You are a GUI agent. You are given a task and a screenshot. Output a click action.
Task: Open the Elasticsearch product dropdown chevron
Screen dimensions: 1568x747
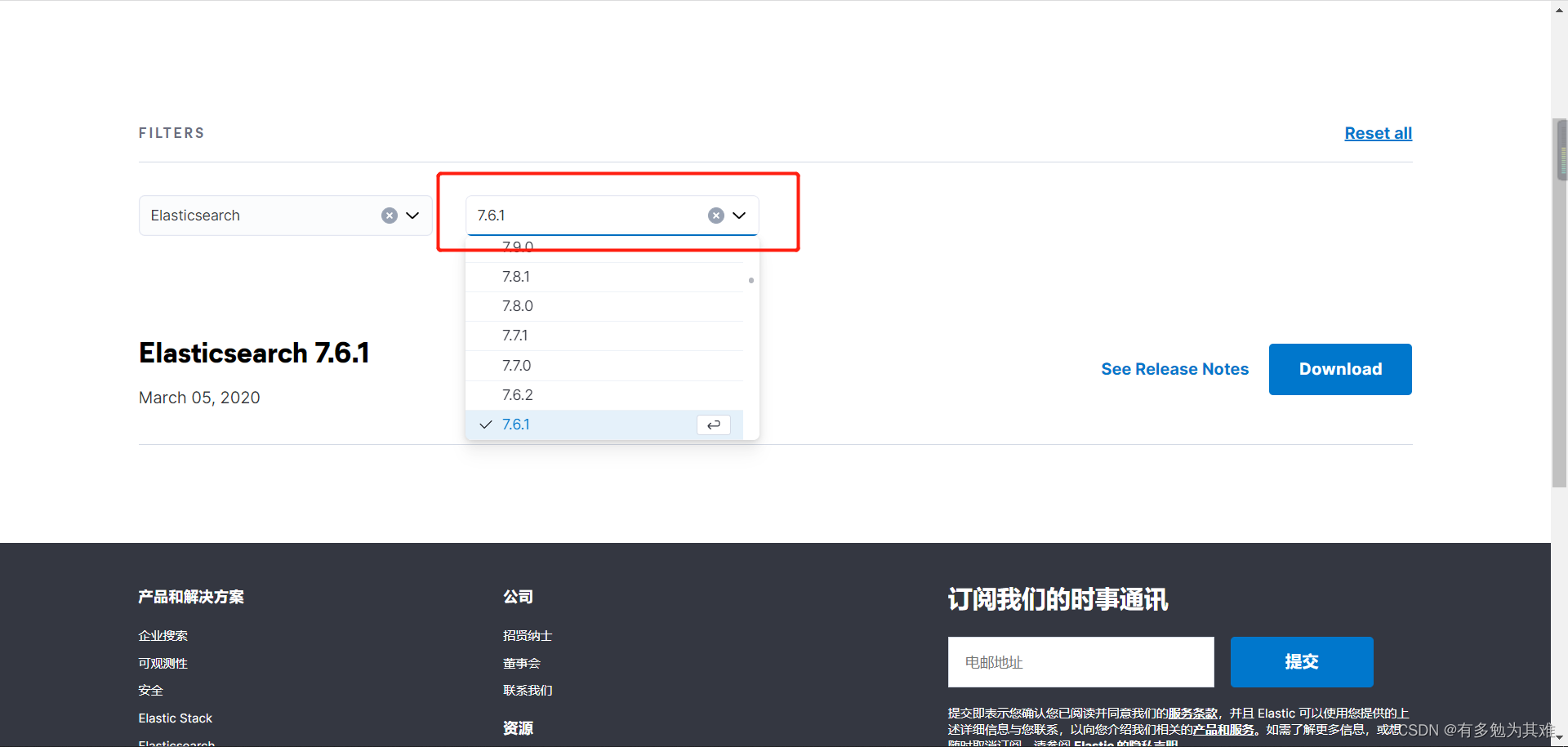(412, 215)
